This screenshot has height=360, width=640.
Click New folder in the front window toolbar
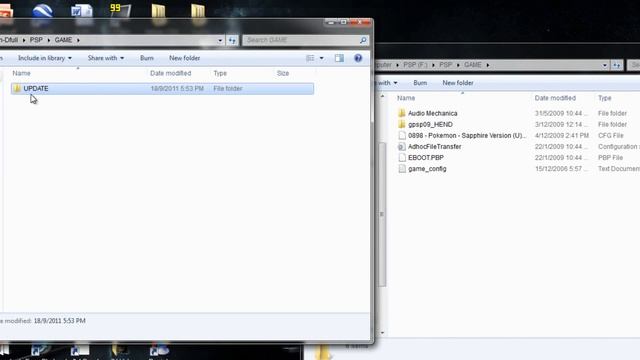pyautogui.click(x=184, y=58)
